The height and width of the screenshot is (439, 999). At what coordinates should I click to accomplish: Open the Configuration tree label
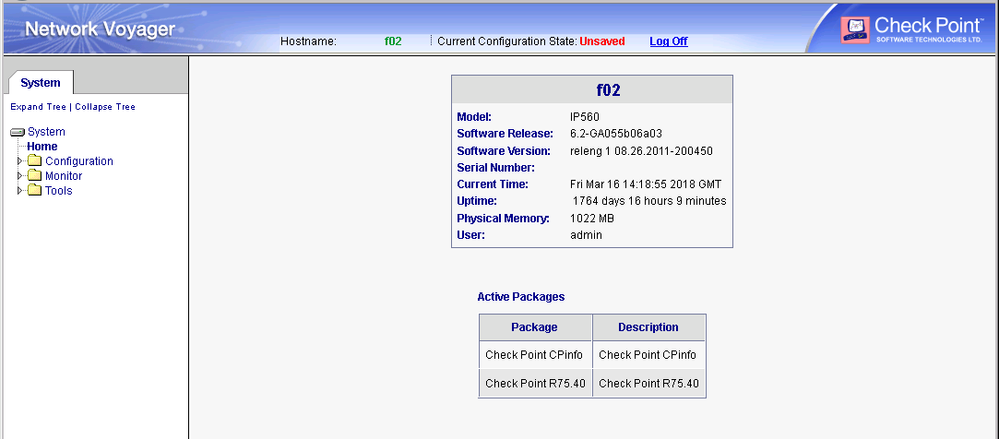(x=79, y=161)
